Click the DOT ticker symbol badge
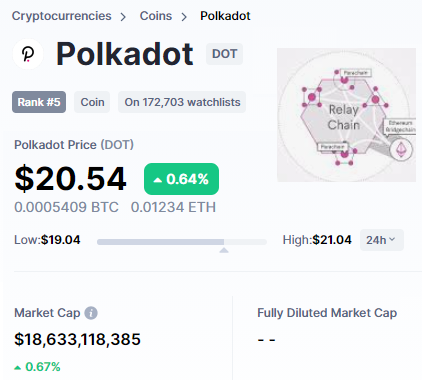This screenshot has width=422, height=381. point(224,54)
